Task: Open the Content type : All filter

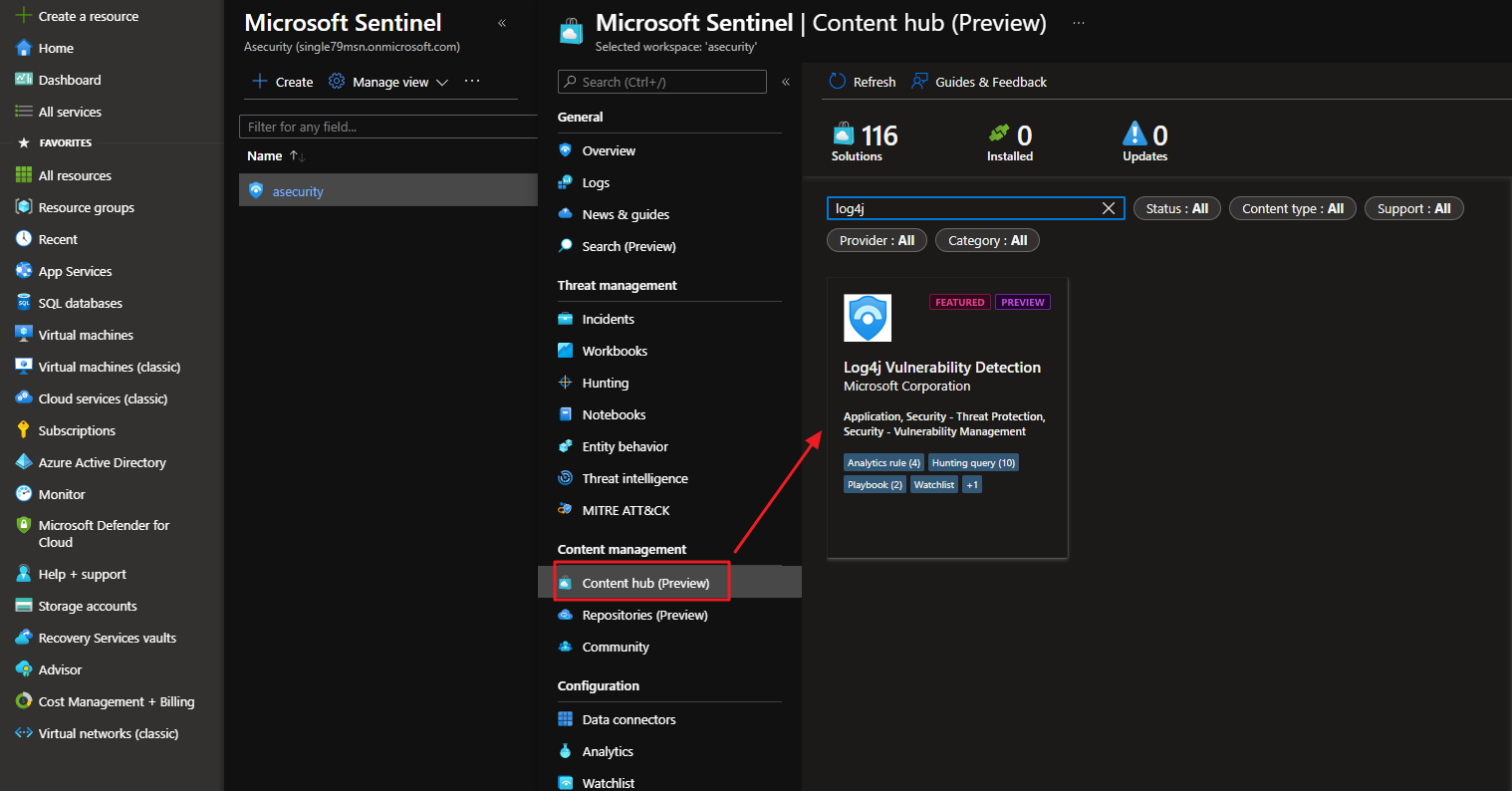Action: (1293, 208)
